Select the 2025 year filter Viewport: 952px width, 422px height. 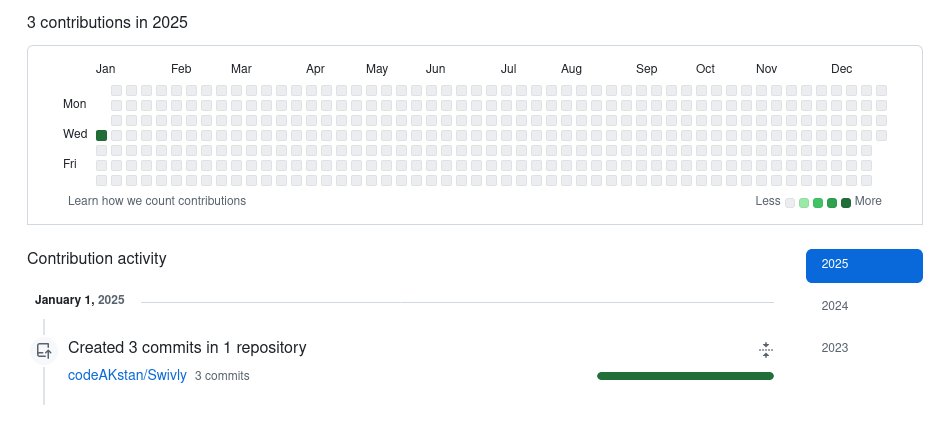click(863, 264)
